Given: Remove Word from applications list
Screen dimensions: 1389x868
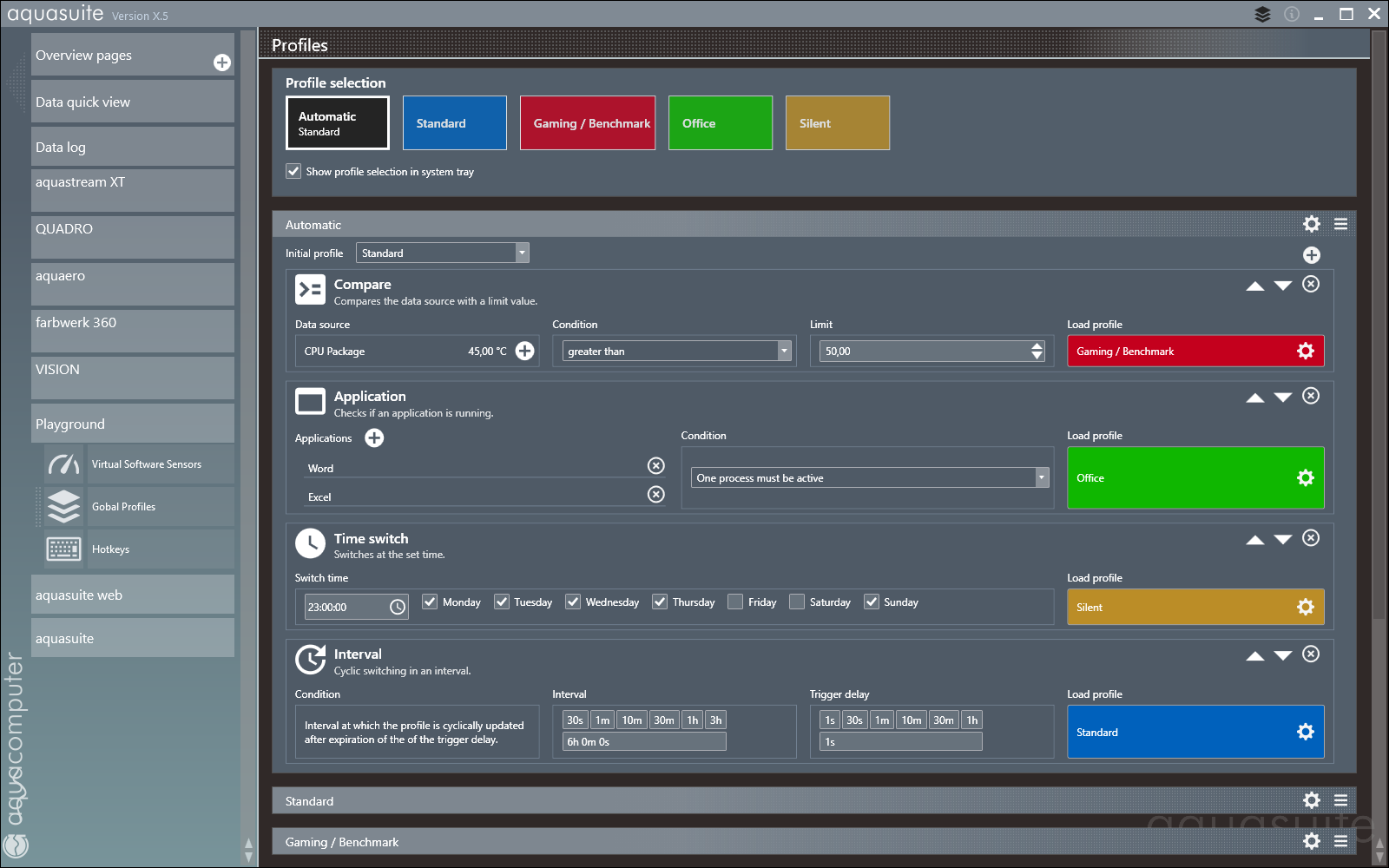Looking at the screenshot, I should (x=656, y=465).
